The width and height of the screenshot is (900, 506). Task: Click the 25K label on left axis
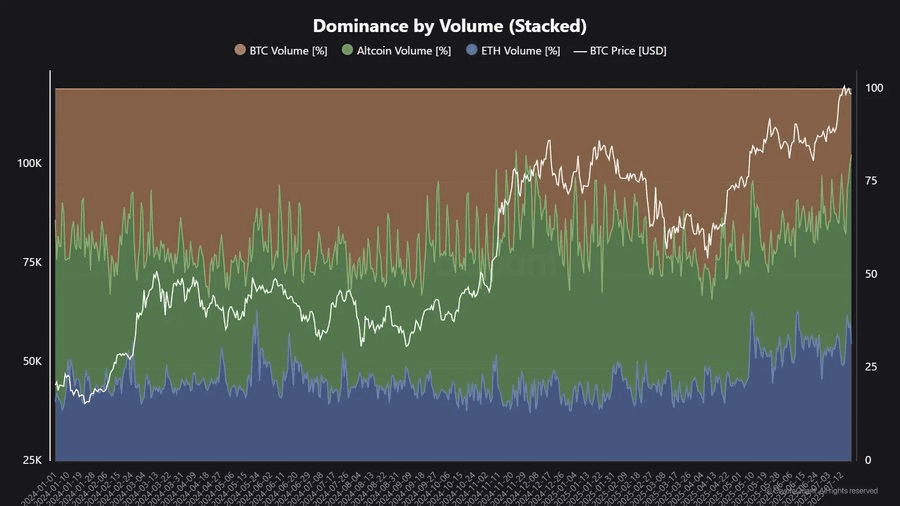coord(31,460)
